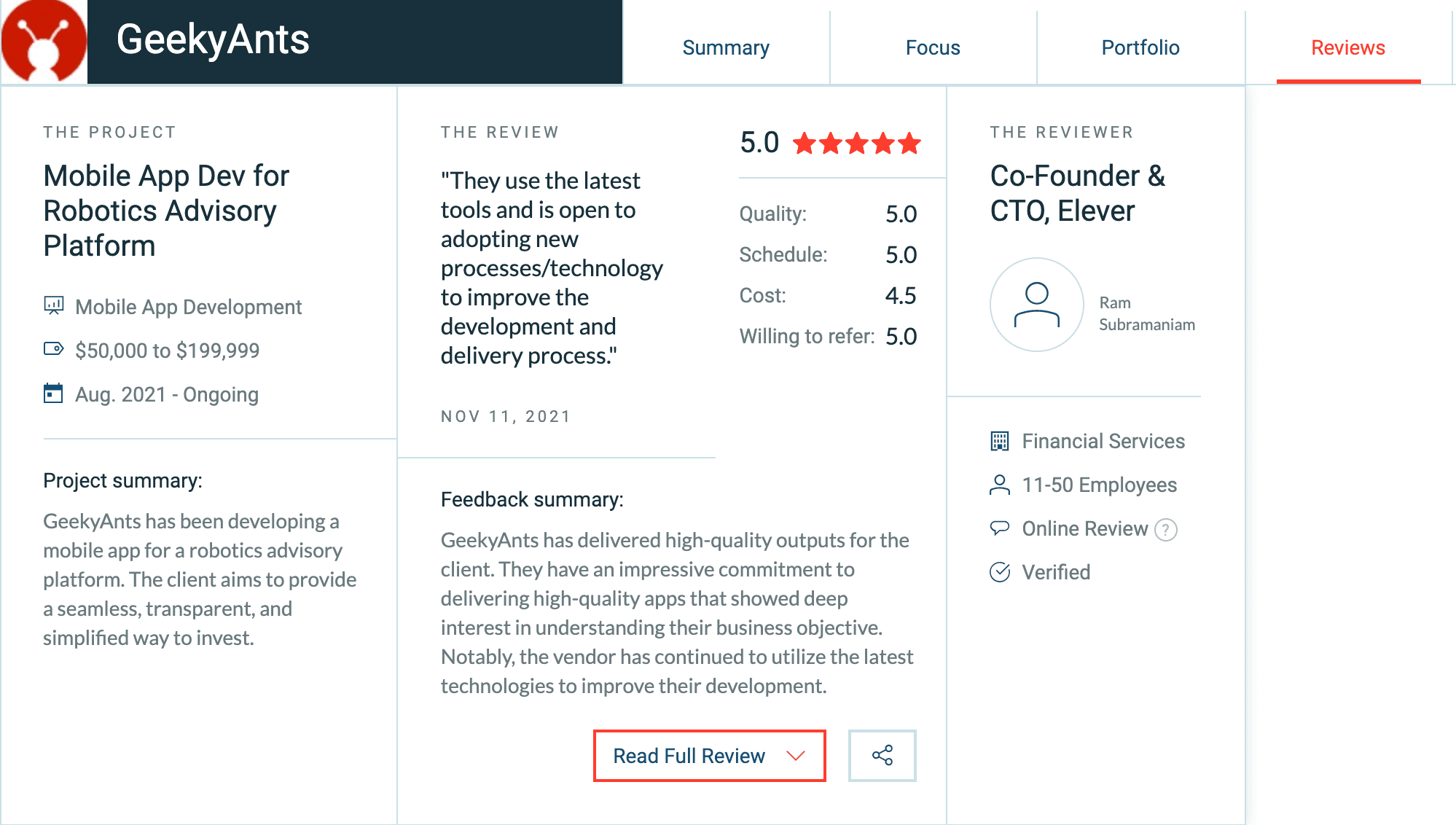The image size is (1456, 825).
Task: Click the GeekyAnts red ant logo
Action: coord(44,42)
